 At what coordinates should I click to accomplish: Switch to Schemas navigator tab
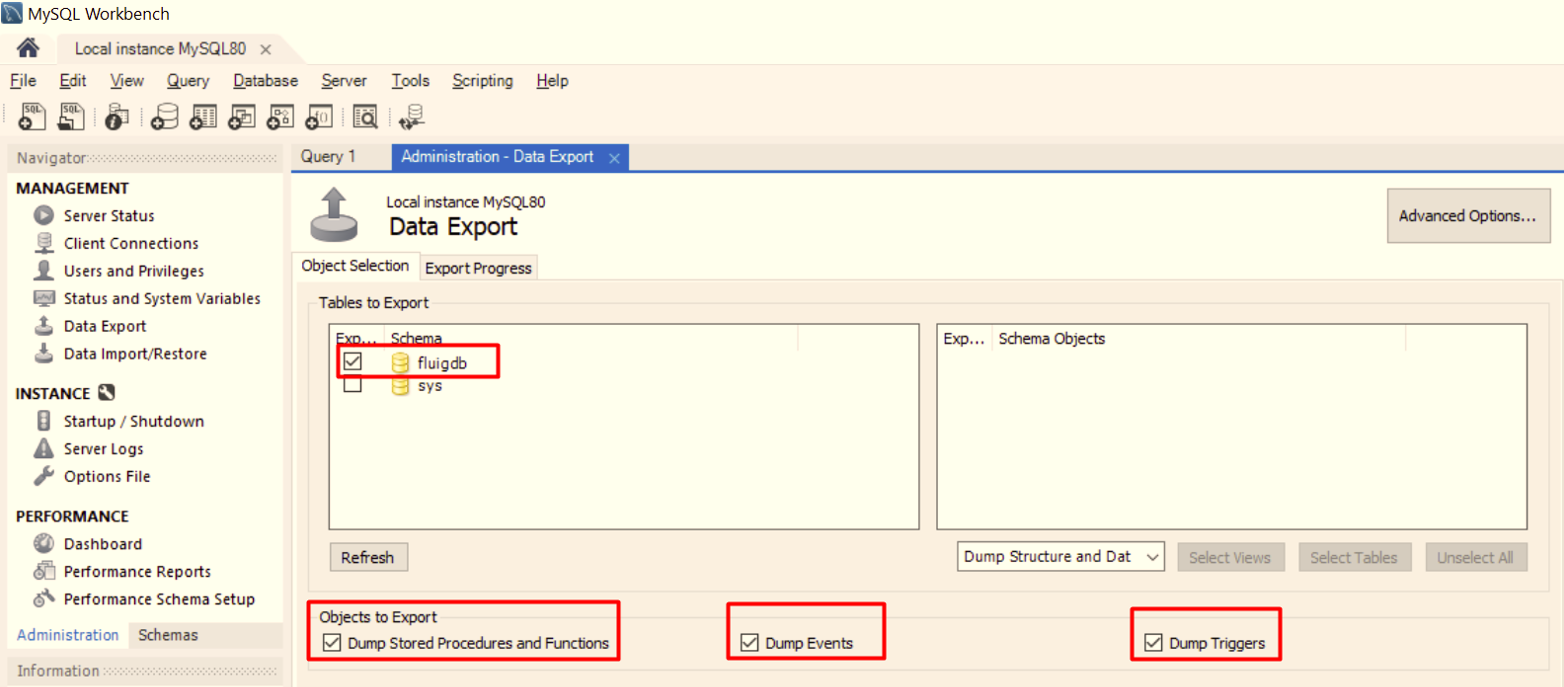[168, 635]
